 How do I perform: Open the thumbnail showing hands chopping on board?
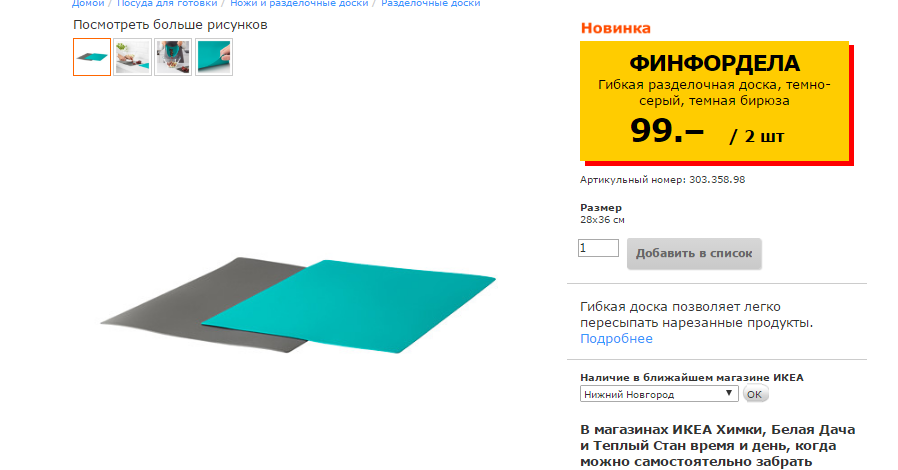pyautogui.click(x=132, y=57)
